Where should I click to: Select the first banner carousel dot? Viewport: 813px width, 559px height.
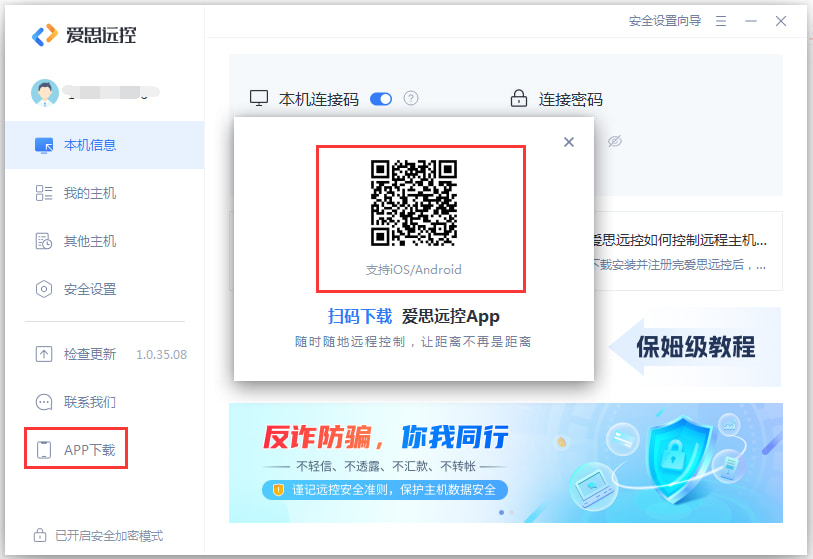coord(500,512)
